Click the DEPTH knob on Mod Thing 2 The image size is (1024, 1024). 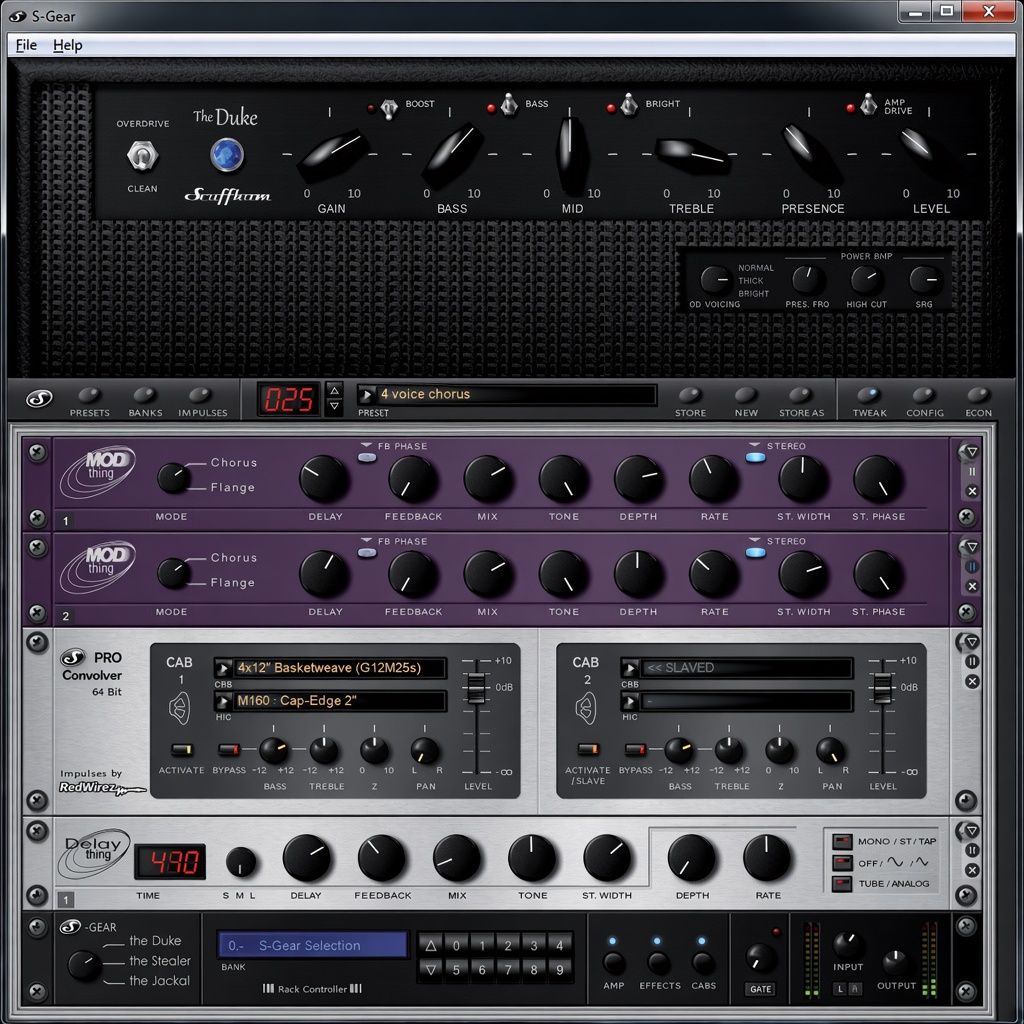coord(638,575)
